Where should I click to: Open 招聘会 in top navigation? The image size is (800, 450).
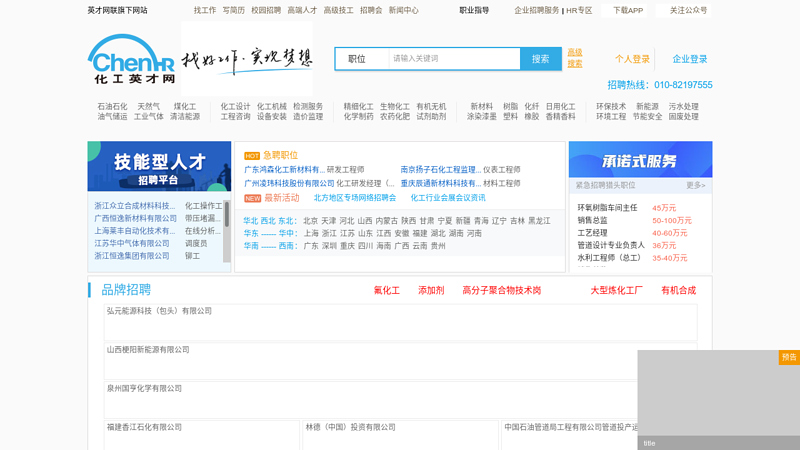click(x=371, y=10)
